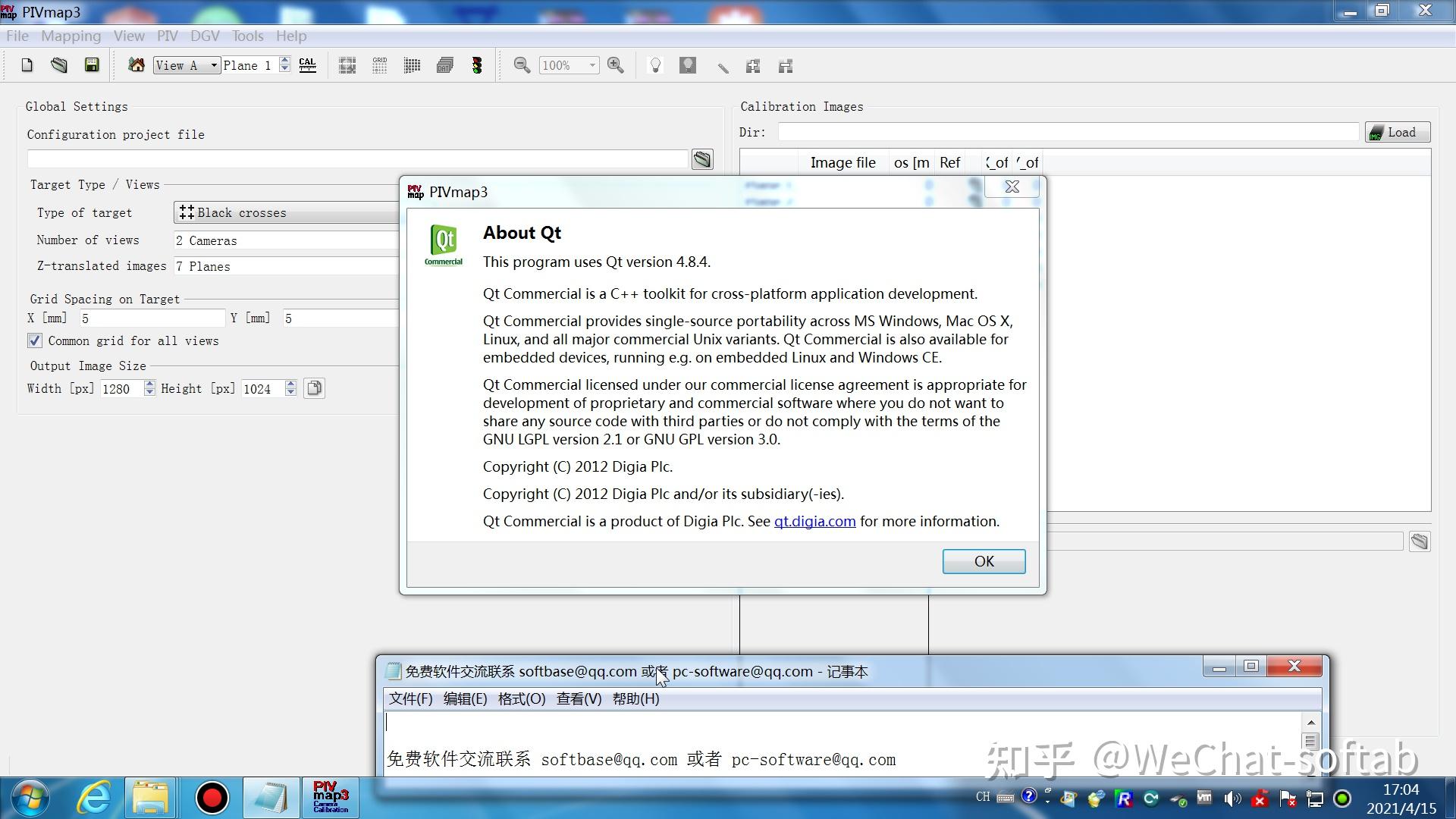This screenshot has height=819, width=1456.
Task: Zoom in with the magnifier plus icon
Action: pos(616,65)
